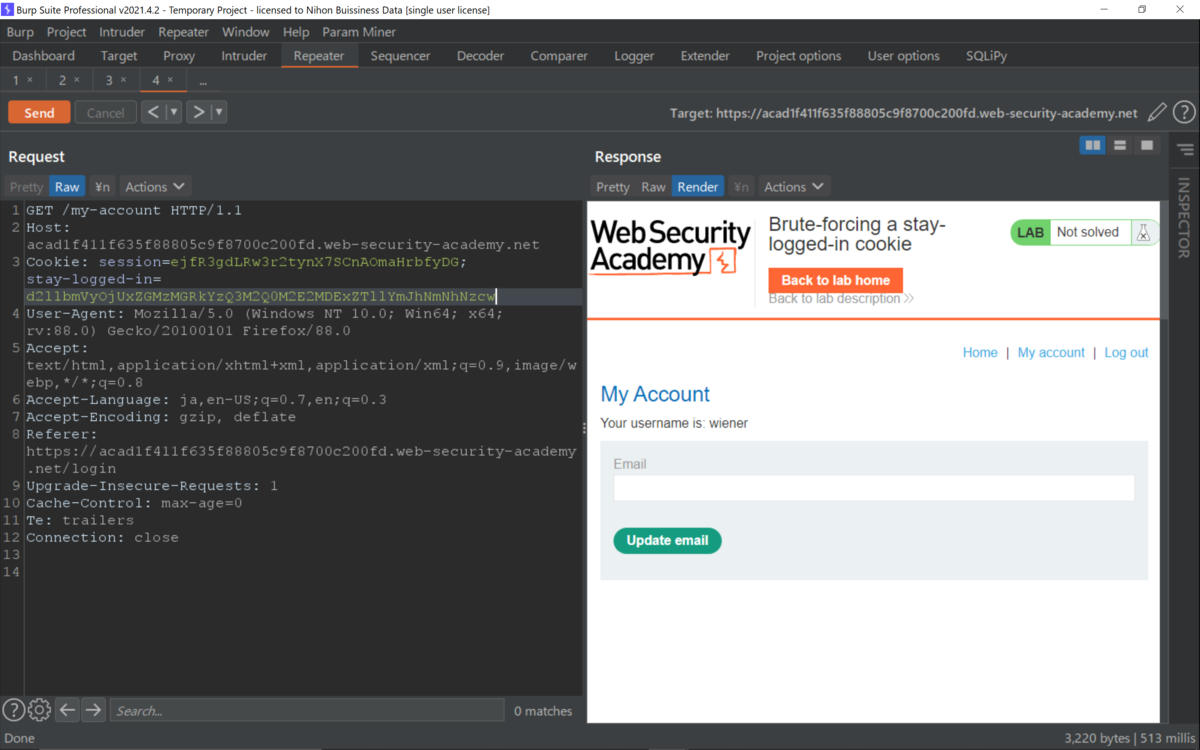Screen dimensions: 1200x750
Task: Switch to the Comparer tab
Action: [x=559, y=56]
